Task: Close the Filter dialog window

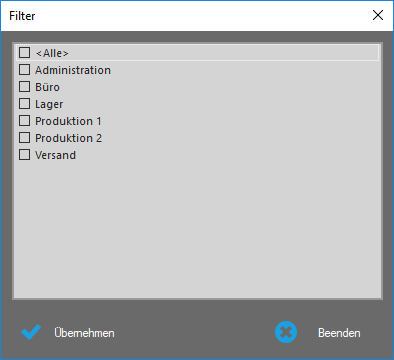Action: tap(378, 15)
